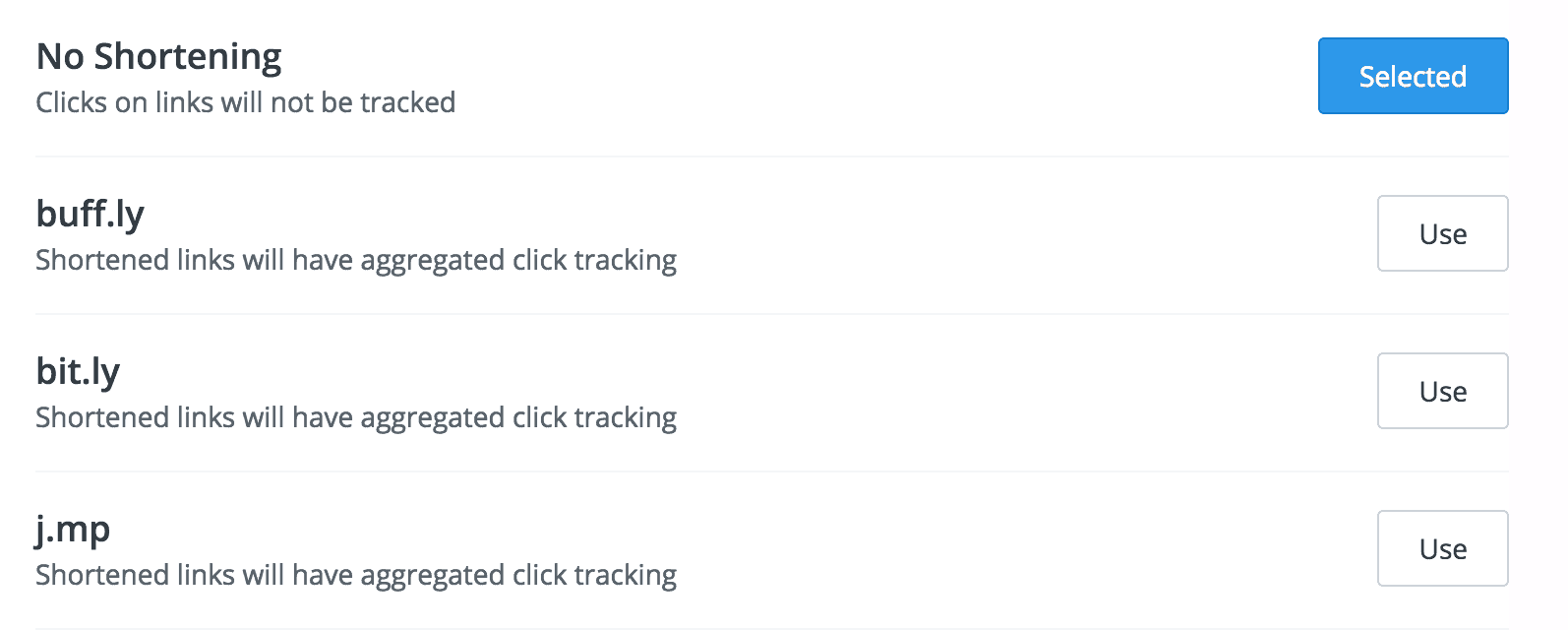Viewport: 1568px width, 630px height.
Task: Click the description under bit.ly
Action: pyautogui.click(x=356, y=418)
